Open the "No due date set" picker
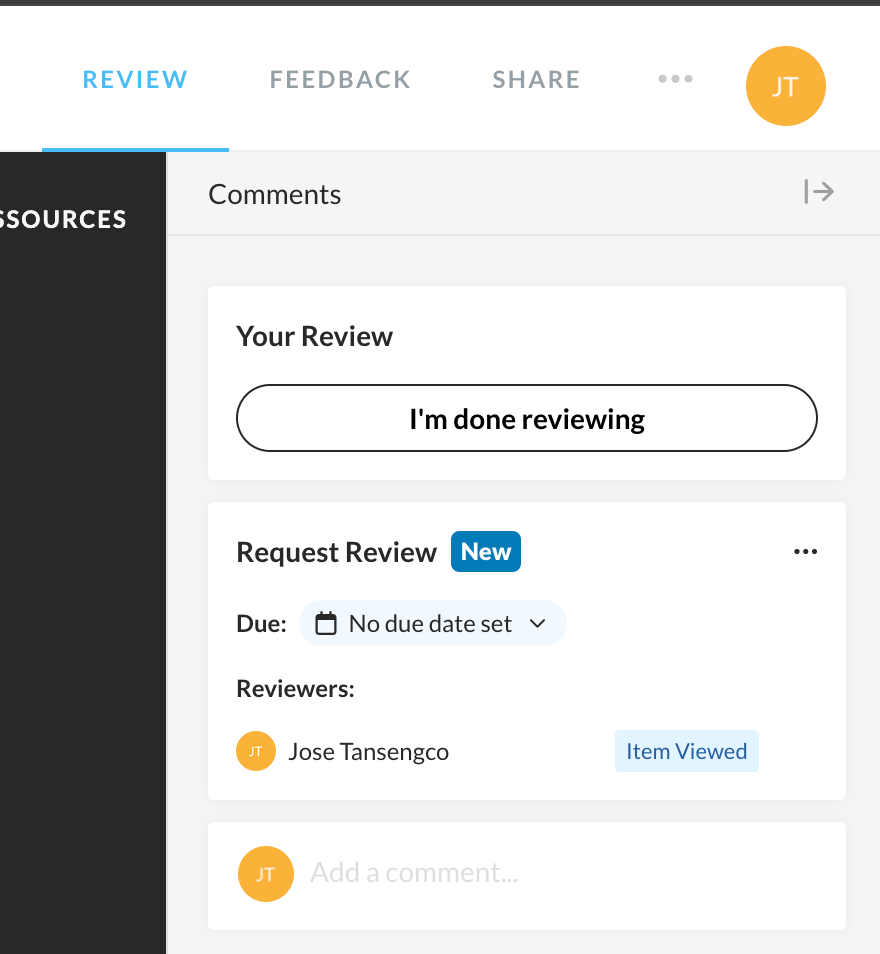 431,624
